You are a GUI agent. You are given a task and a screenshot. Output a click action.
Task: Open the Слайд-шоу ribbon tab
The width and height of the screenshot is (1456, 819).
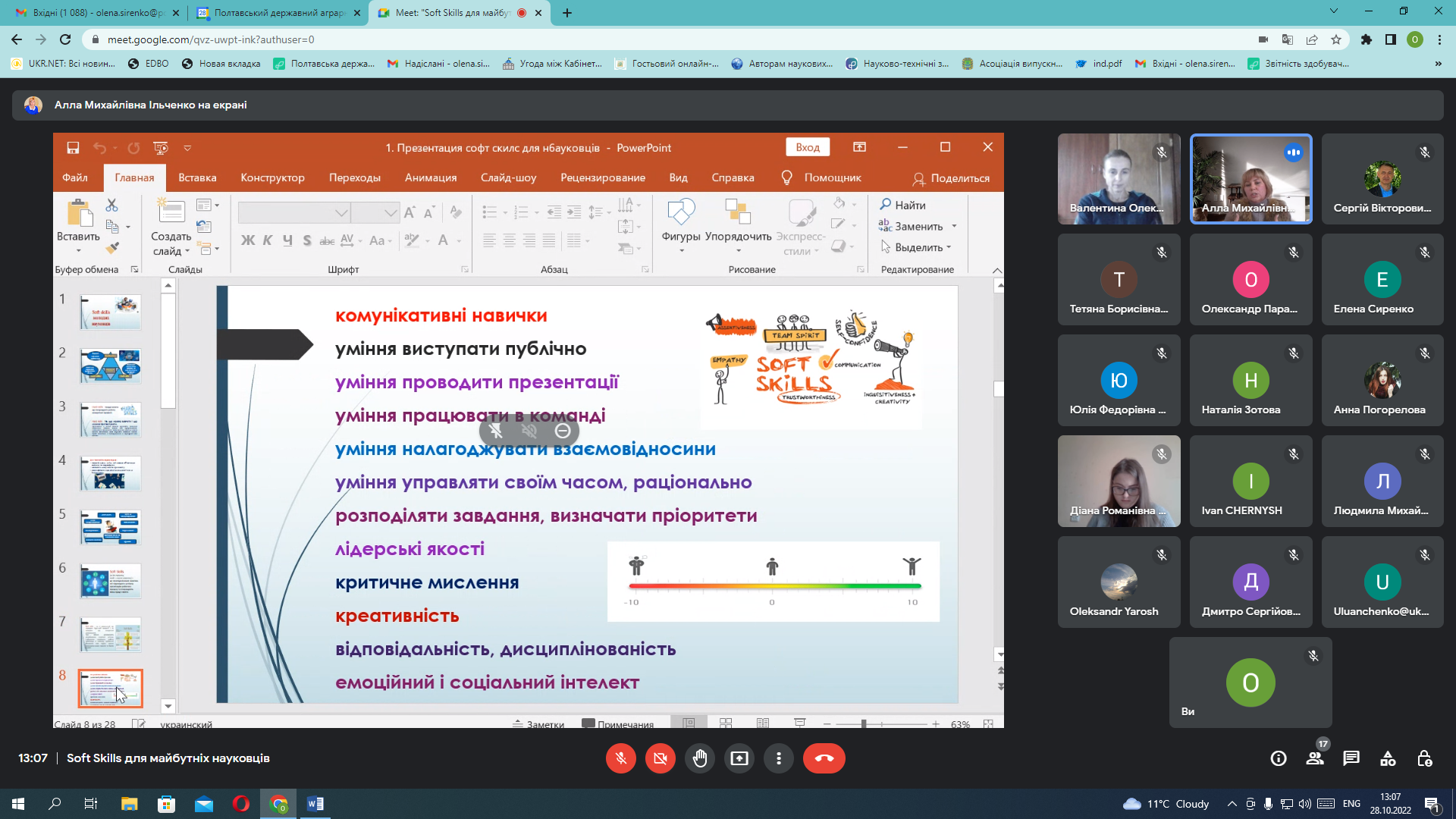coord(508,177)
